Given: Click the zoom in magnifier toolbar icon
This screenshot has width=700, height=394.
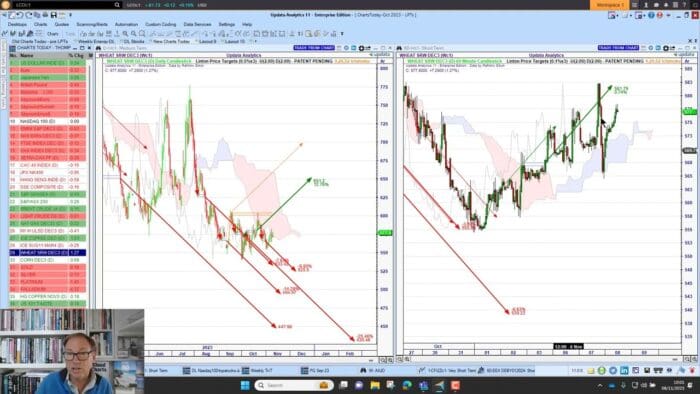Looking at the screenshot, I should [x=125, y=34].
